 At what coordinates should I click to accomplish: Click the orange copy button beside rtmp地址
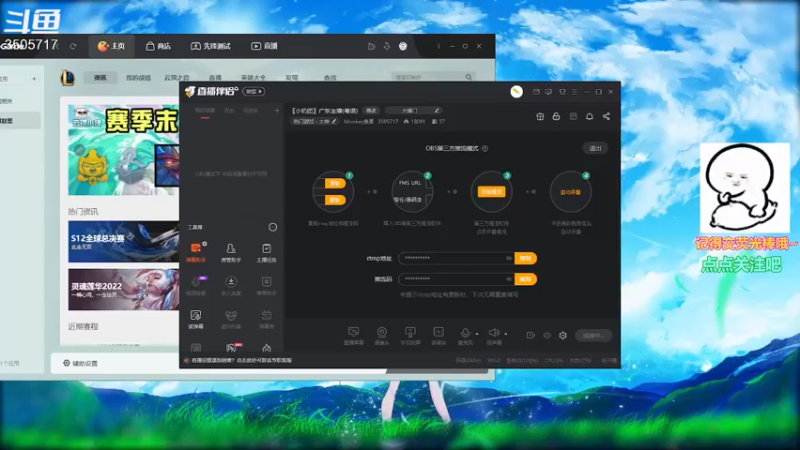point(526,258)
